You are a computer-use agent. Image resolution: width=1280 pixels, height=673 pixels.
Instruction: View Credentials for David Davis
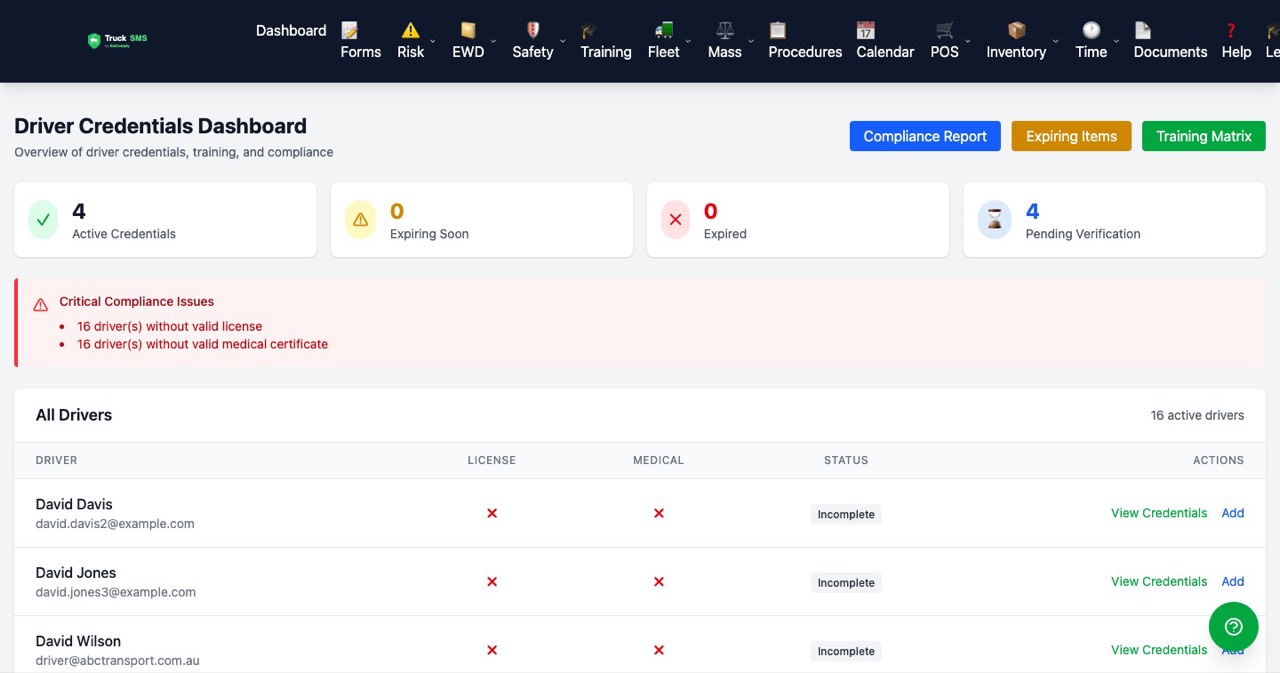coord(1159,513)
